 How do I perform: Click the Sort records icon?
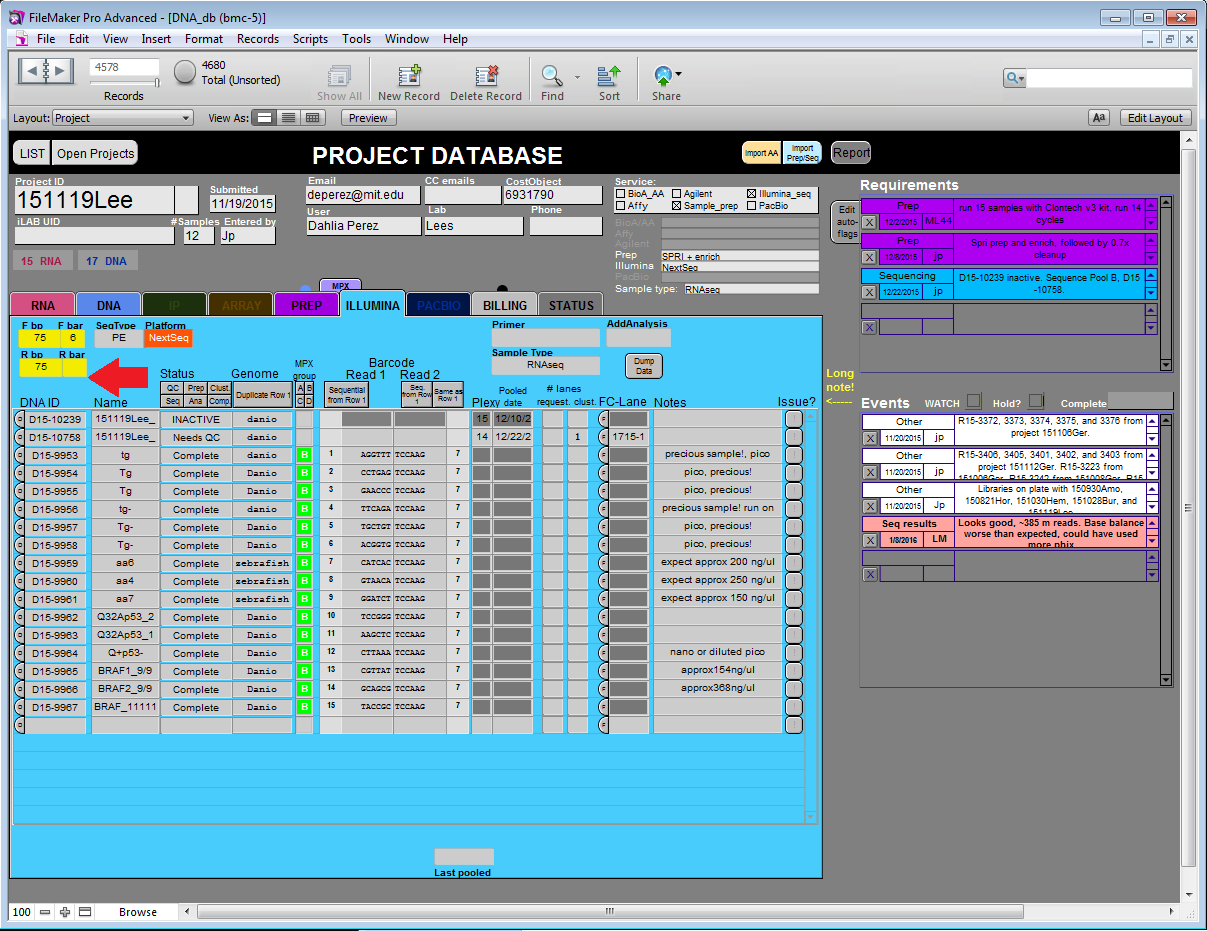click(x=609, y=76)
